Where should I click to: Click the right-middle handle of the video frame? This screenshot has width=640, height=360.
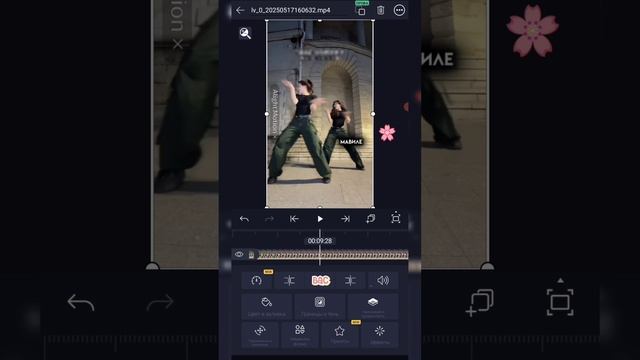point(373,114)
